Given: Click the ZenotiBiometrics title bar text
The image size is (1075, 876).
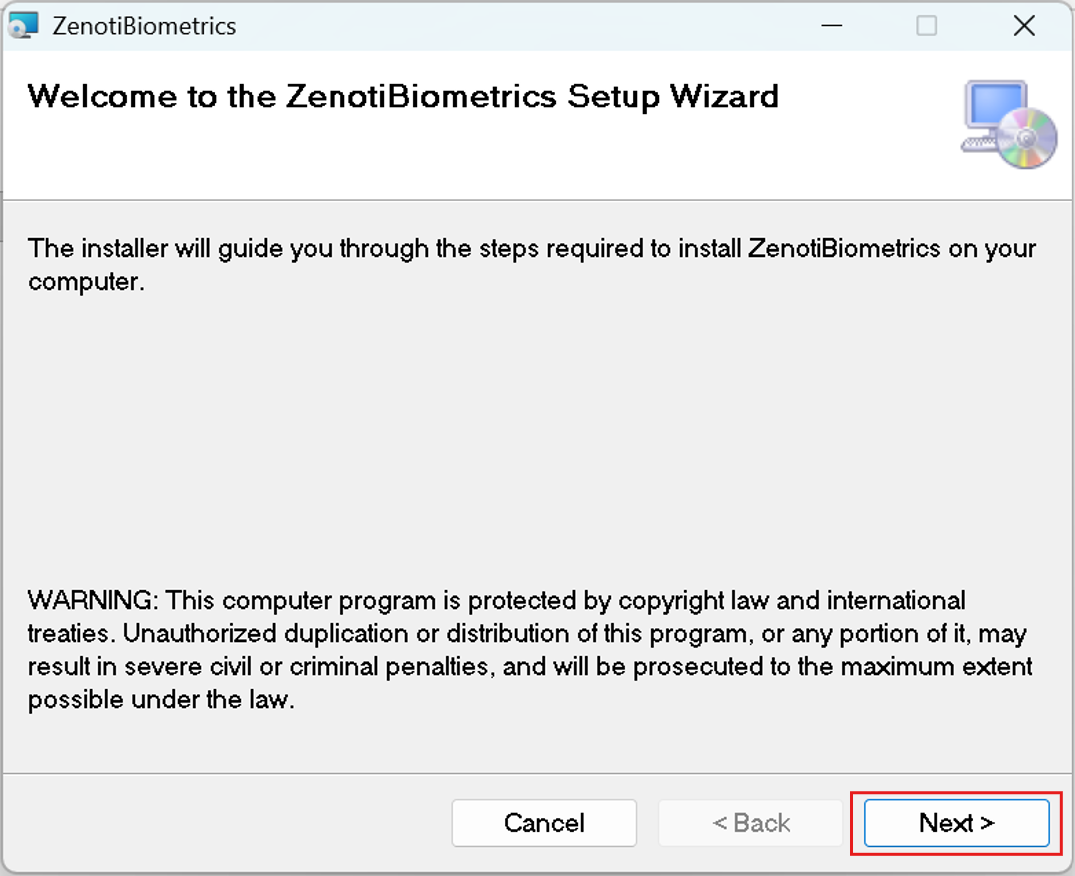Looking at the screenshot, I should pyautogui.click(x=142, y=25).
